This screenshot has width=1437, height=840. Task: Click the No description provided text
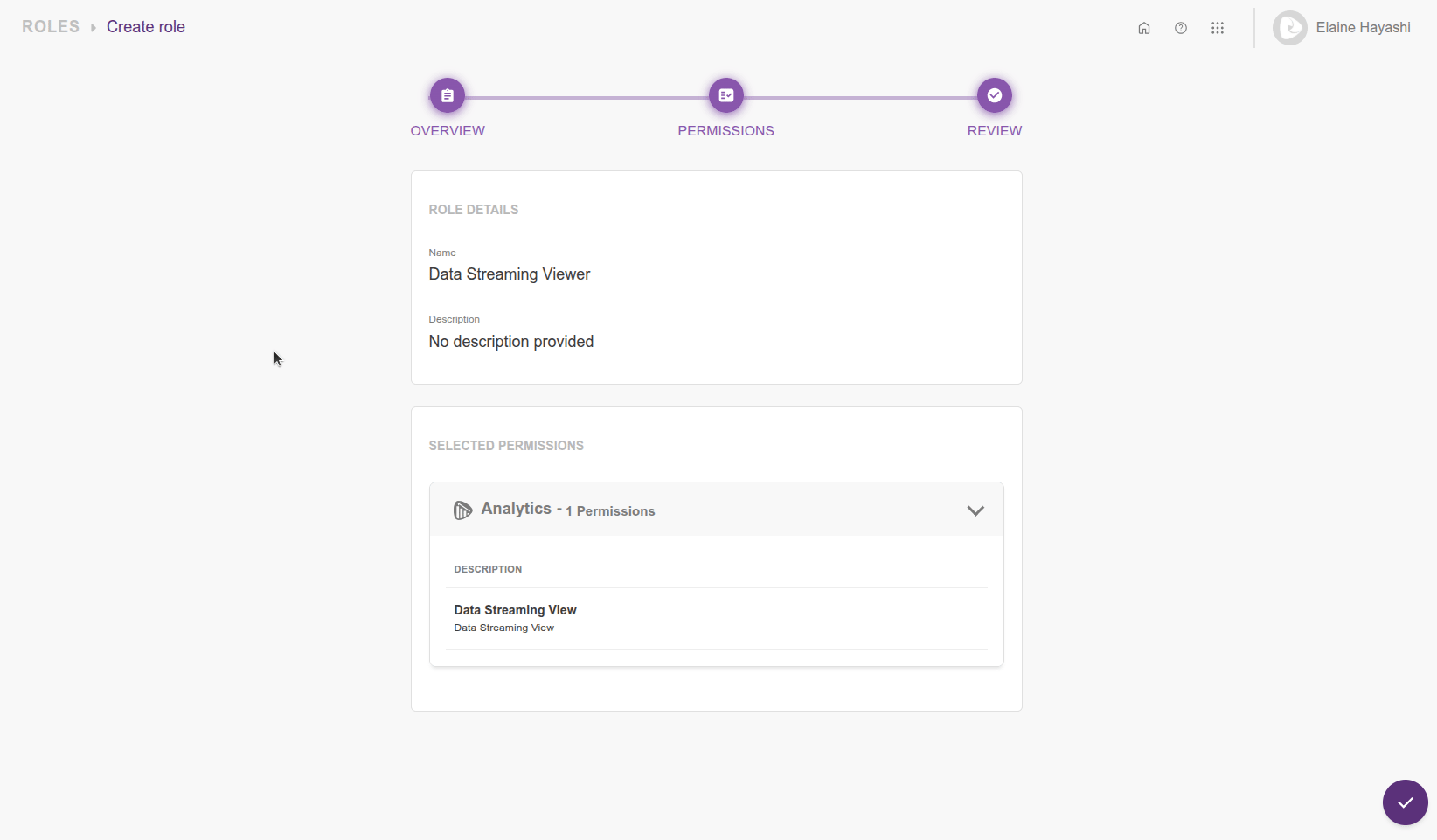[x=510, y=341]
